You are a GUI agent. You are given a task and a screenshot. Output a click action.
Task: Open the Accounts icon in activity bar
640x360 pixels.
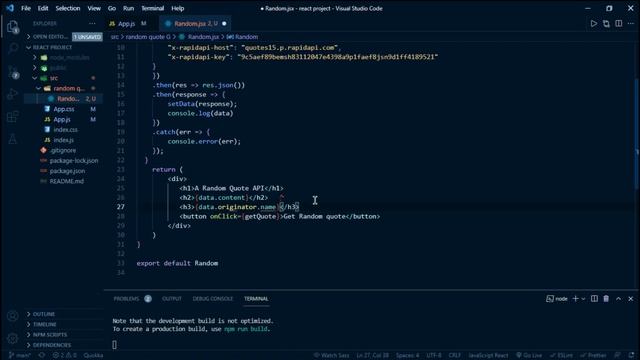point(13,316)
